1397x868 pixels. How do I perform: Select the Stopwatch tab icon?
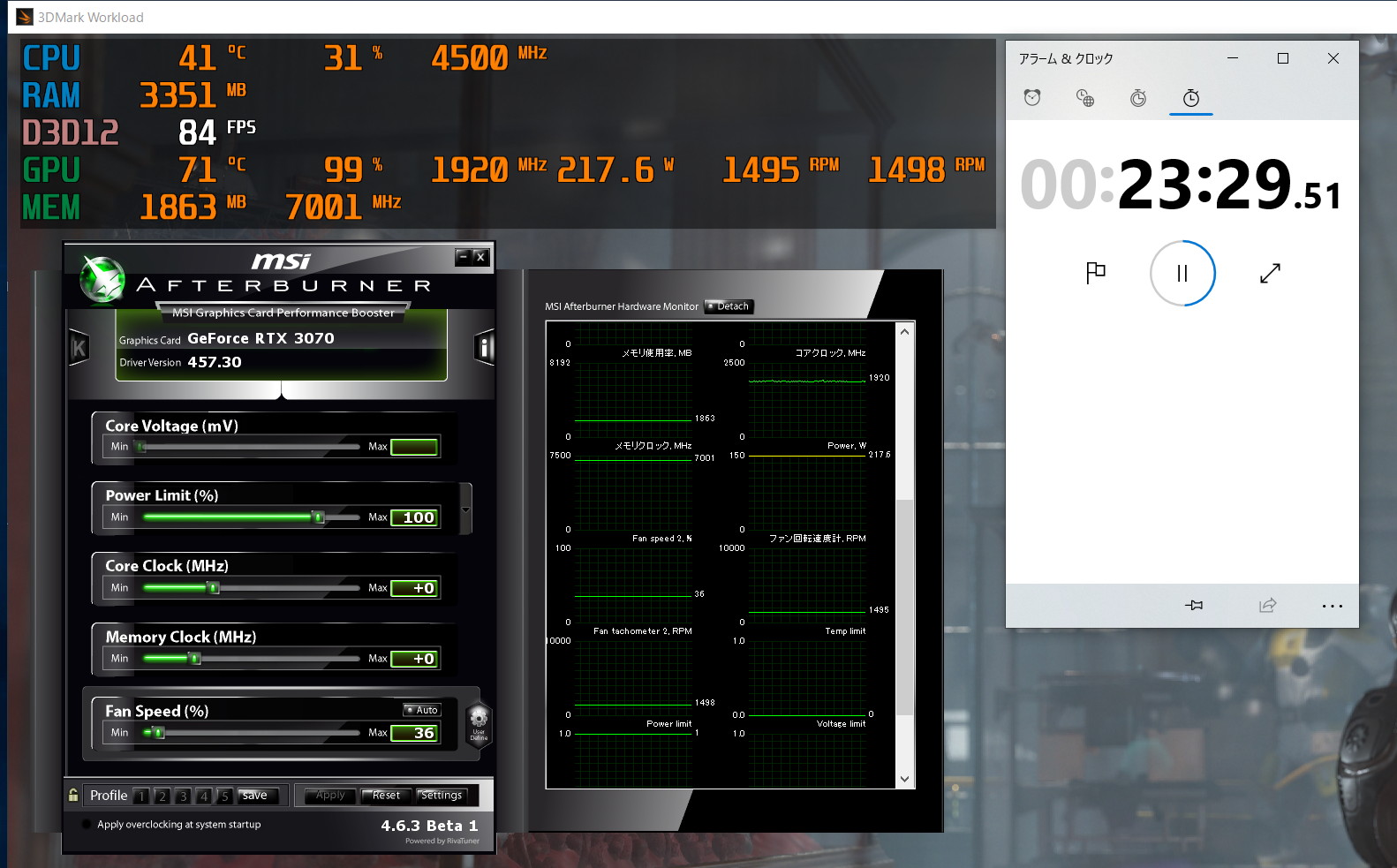pos(1191,97)
